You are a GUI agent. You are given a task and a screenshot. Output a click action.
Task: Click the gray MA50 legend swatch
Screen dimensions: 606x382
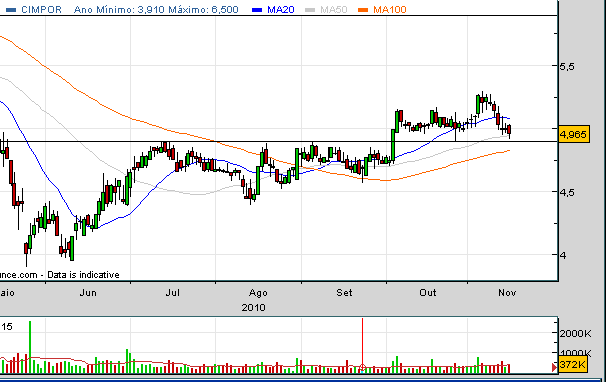pos(310,10)
